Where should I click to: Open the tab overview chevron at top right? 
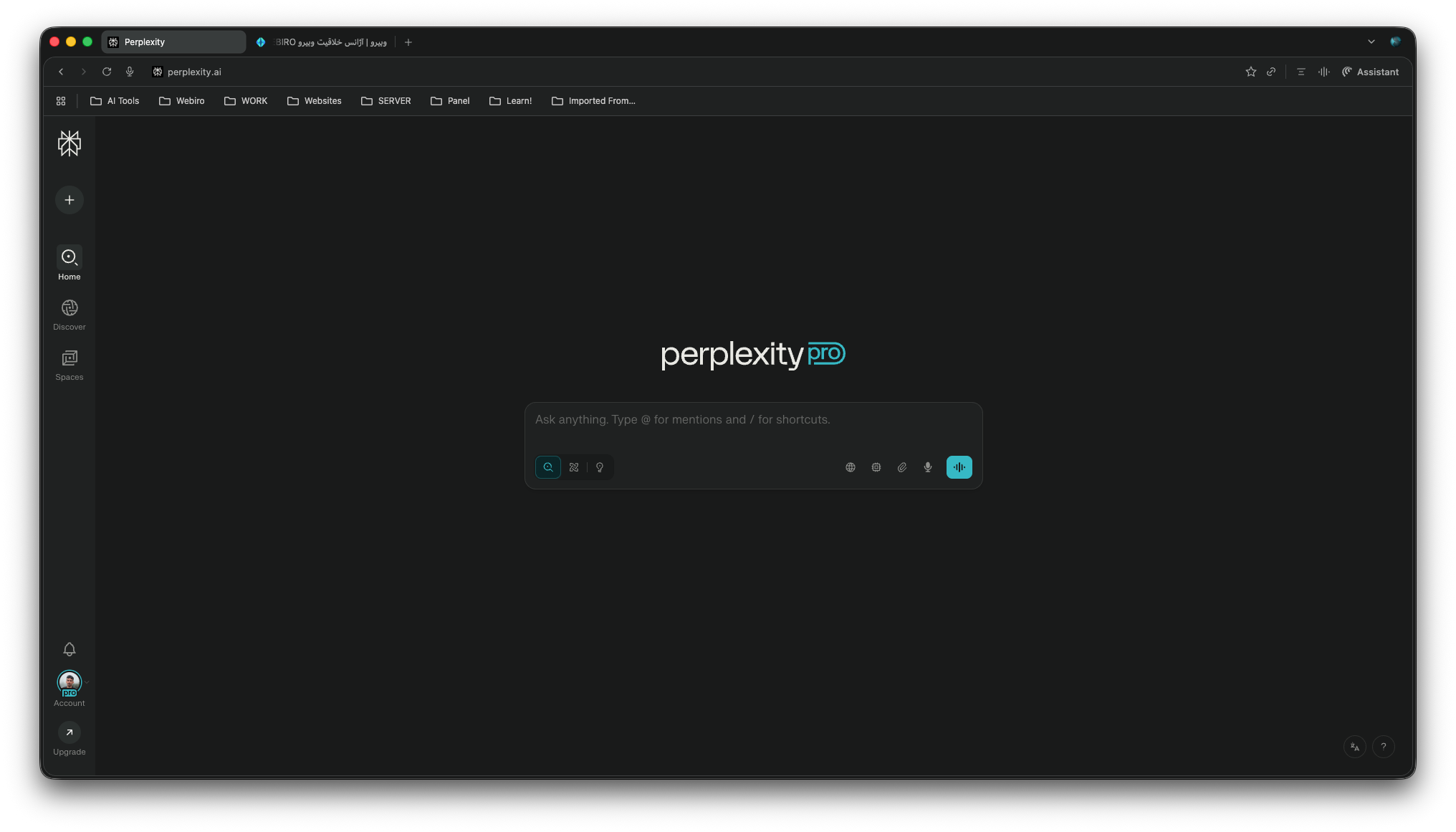point(1371,42)
